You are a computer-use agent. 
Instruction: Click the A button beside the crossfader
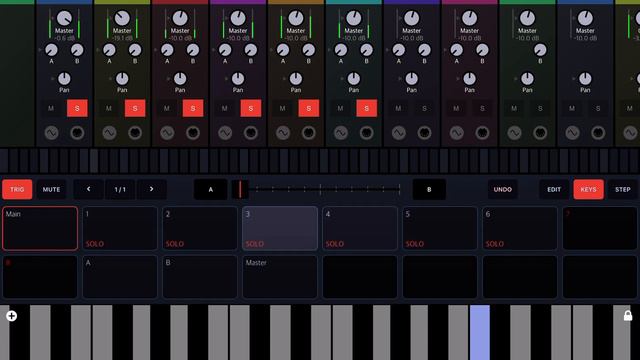211,189
